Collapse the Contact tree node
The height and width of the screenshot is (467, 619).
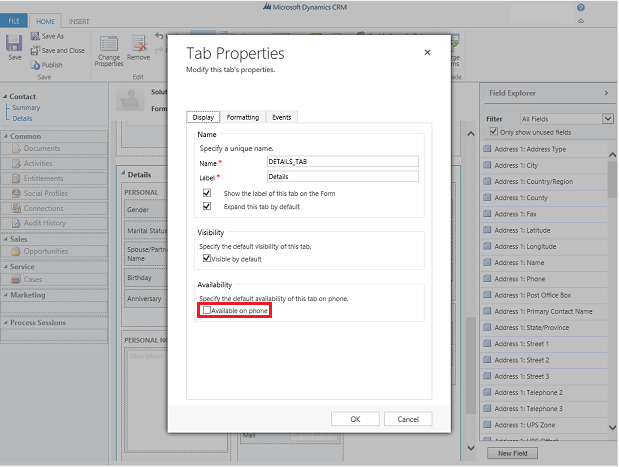[5, 96]
